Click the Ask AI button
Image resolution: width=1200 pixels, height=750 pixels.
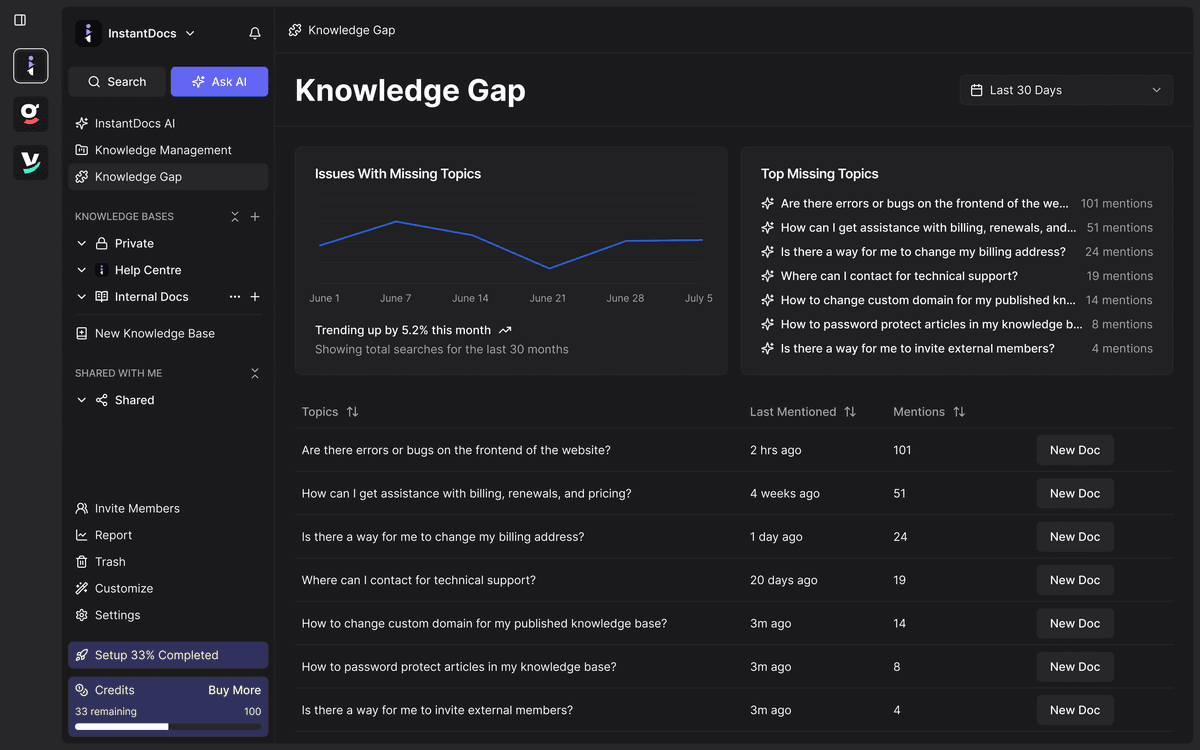tap(219, 82)
